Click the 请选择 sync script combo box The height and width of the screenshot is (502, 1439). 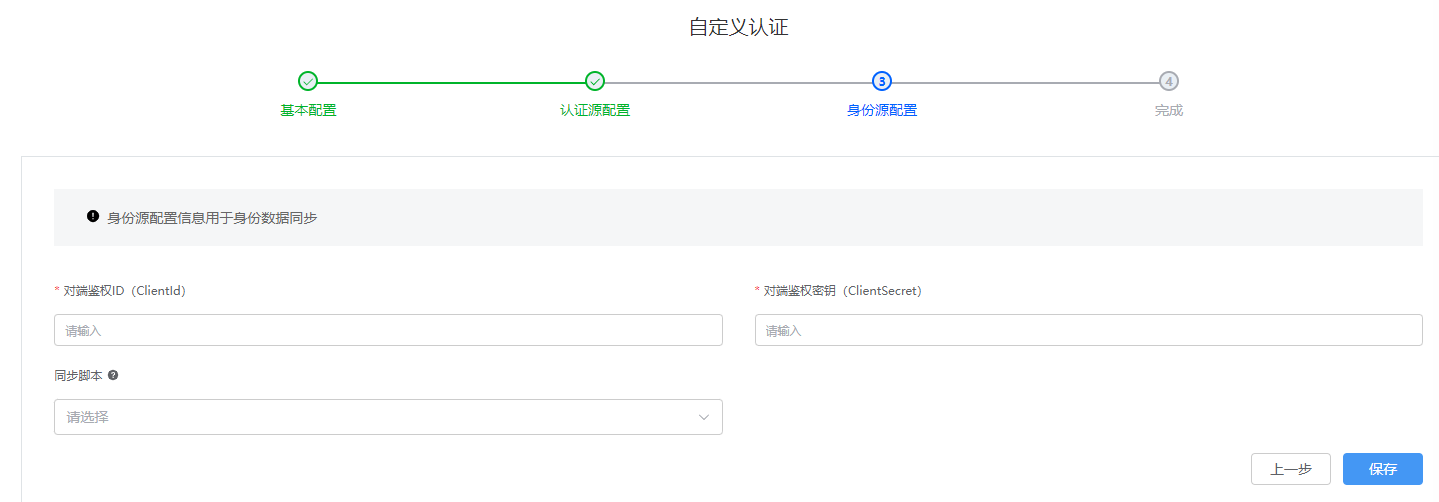[388, 417]
